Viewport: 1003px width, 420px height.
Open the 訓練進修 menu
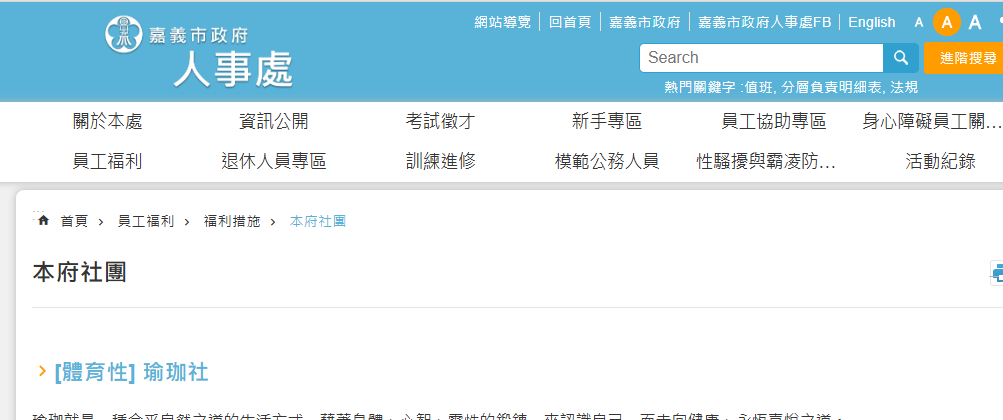click(x=440, y=161)
